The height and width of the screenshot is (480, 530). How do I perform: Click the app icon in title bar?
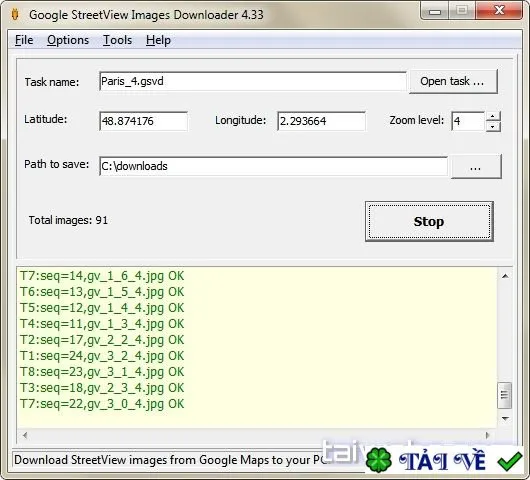[x=15, y=15]
